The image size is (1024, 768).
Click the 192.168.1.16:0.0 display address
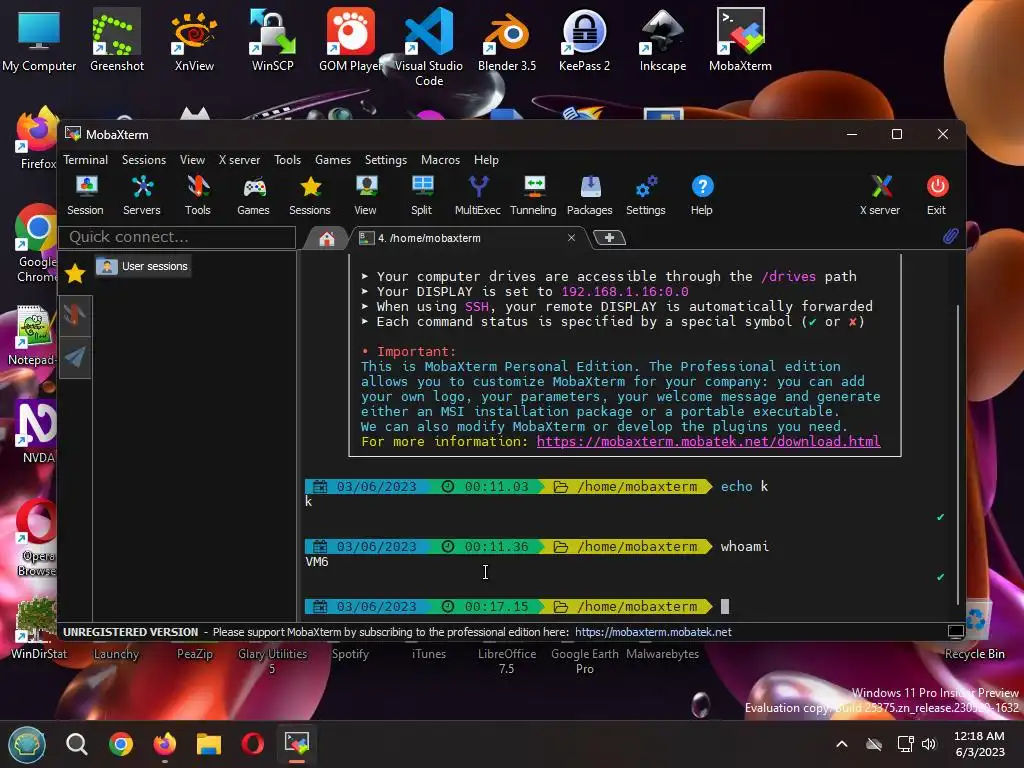(x=625, y=292)
